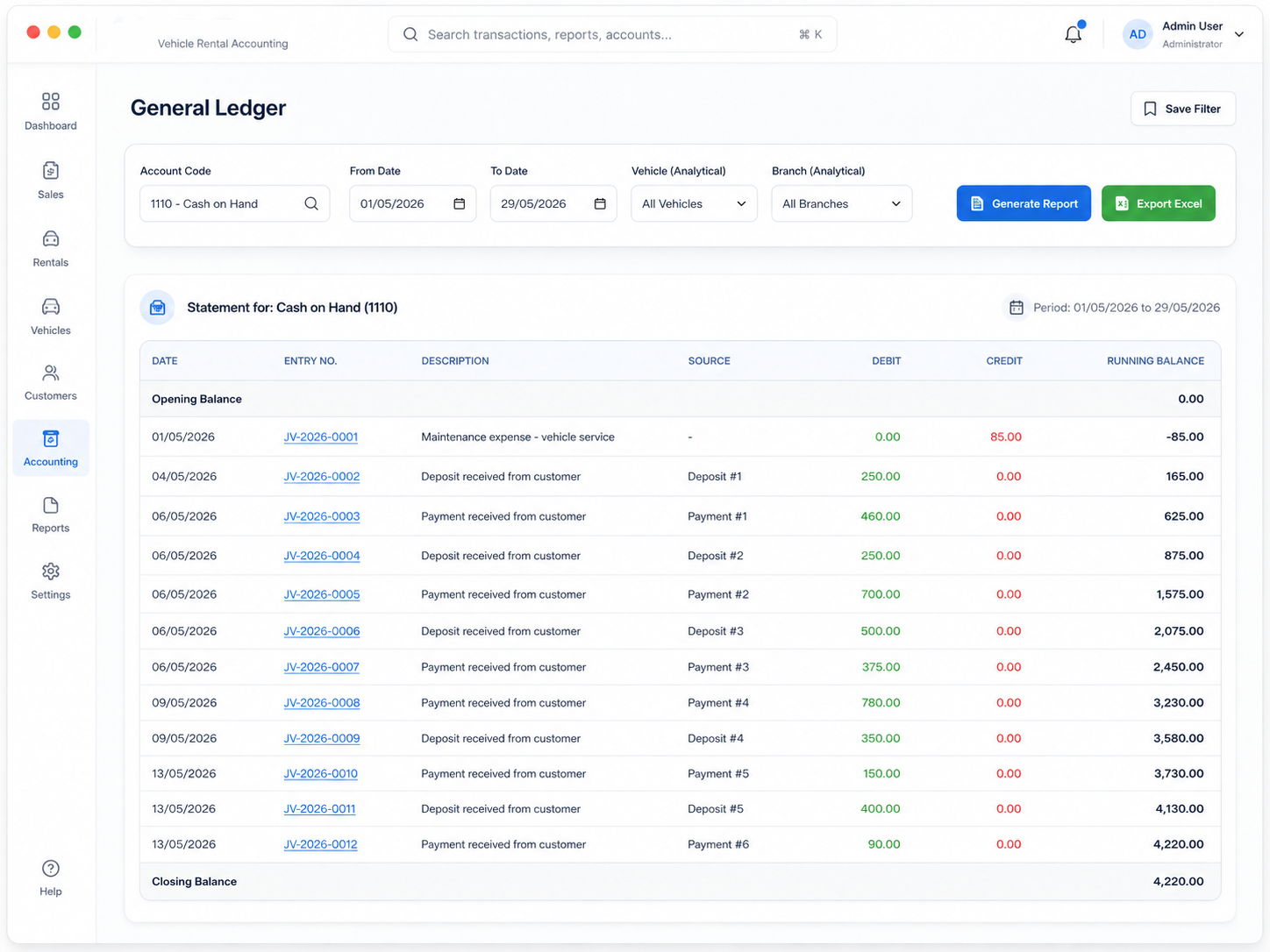The image size is (1270, 952).
Task: Open entry JV-2026-0012 link
Action: pos(321,845)
